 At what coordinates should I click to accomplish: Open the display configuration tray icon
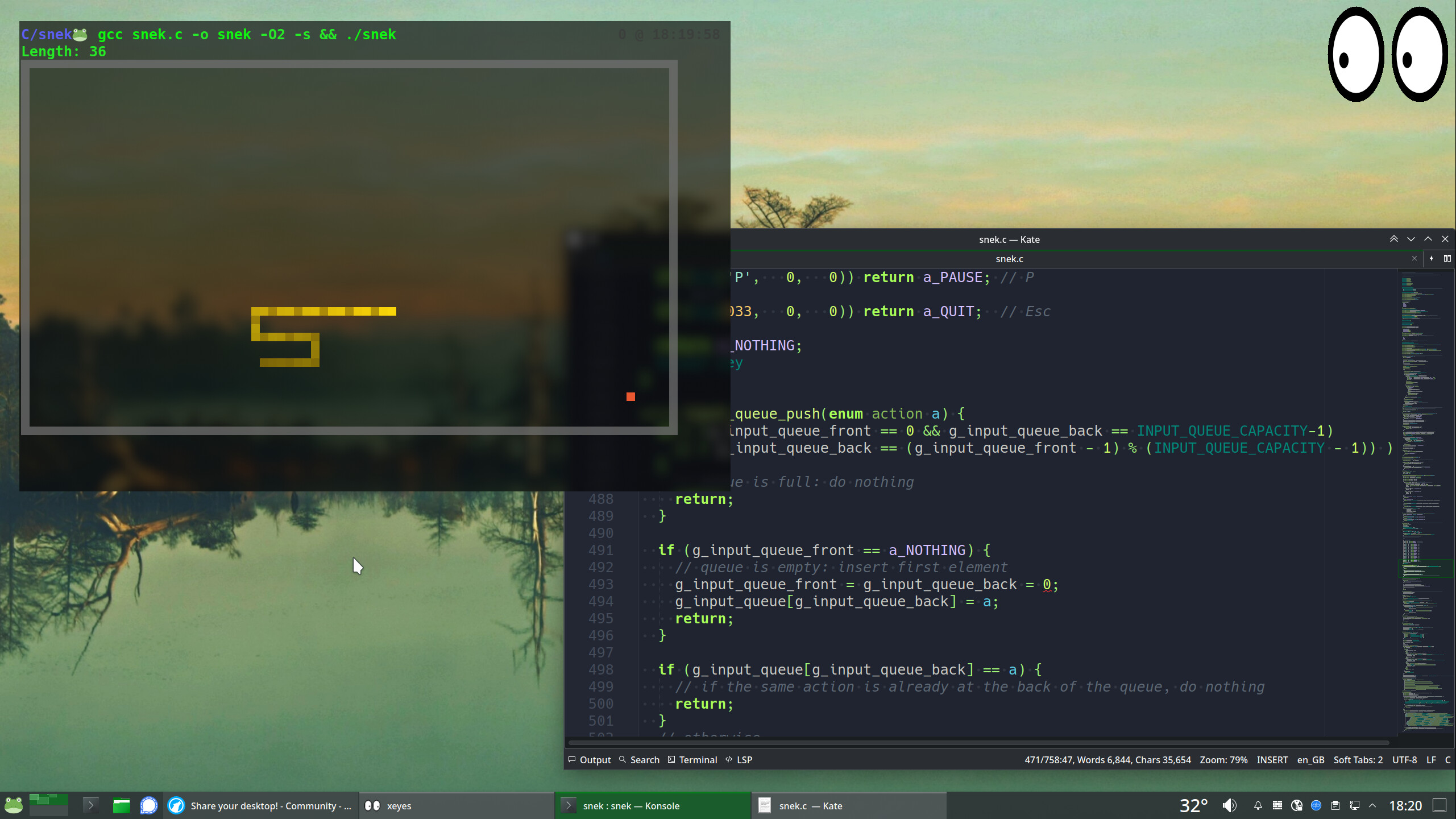point(1355,805)
